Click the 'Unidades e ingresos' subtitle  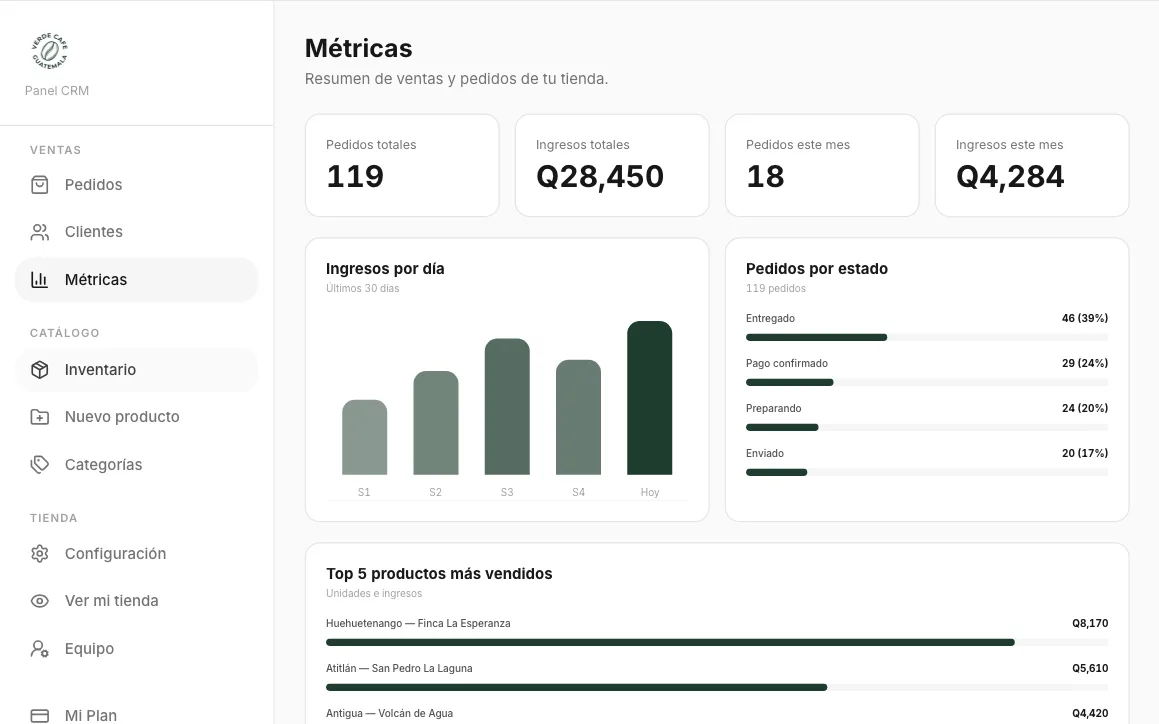pos(374,593)
